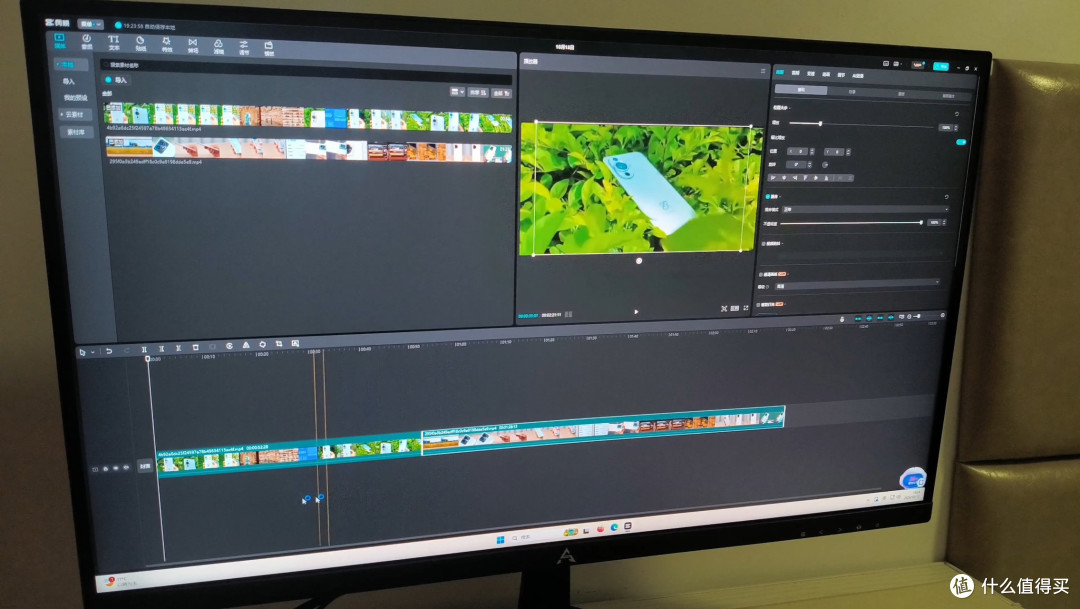Open the Windows Start menu
The image size is (1080, 609).
(x=501, y=539)
